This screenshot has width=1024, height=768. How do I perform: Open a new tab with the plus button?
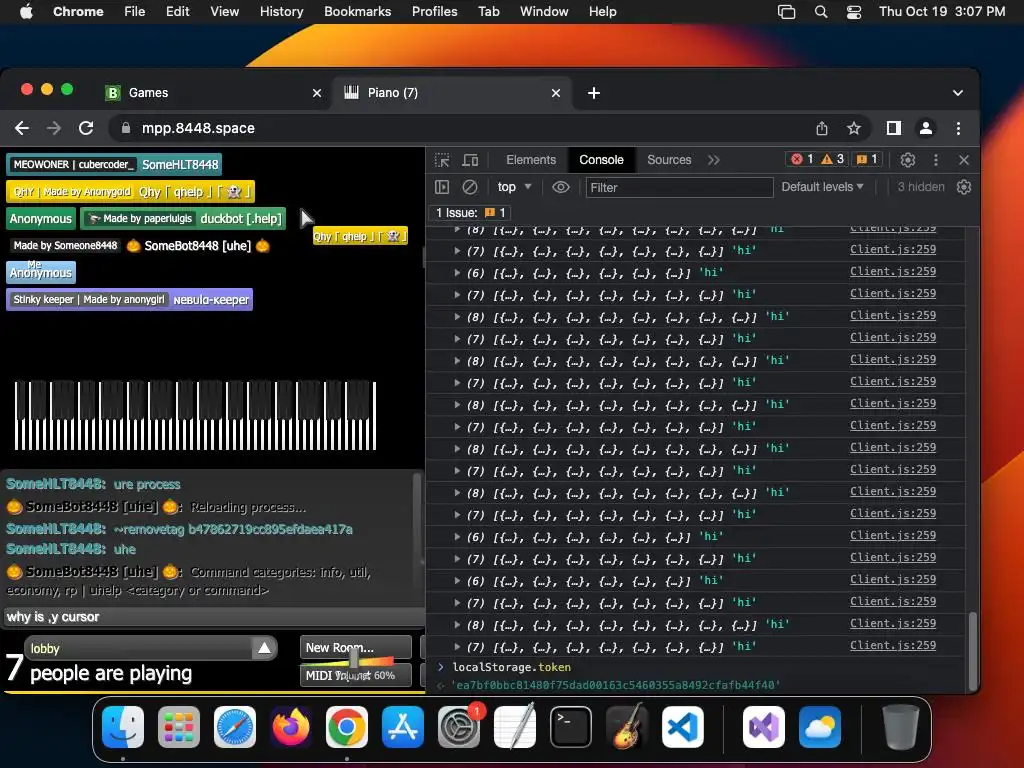[594, 93]
